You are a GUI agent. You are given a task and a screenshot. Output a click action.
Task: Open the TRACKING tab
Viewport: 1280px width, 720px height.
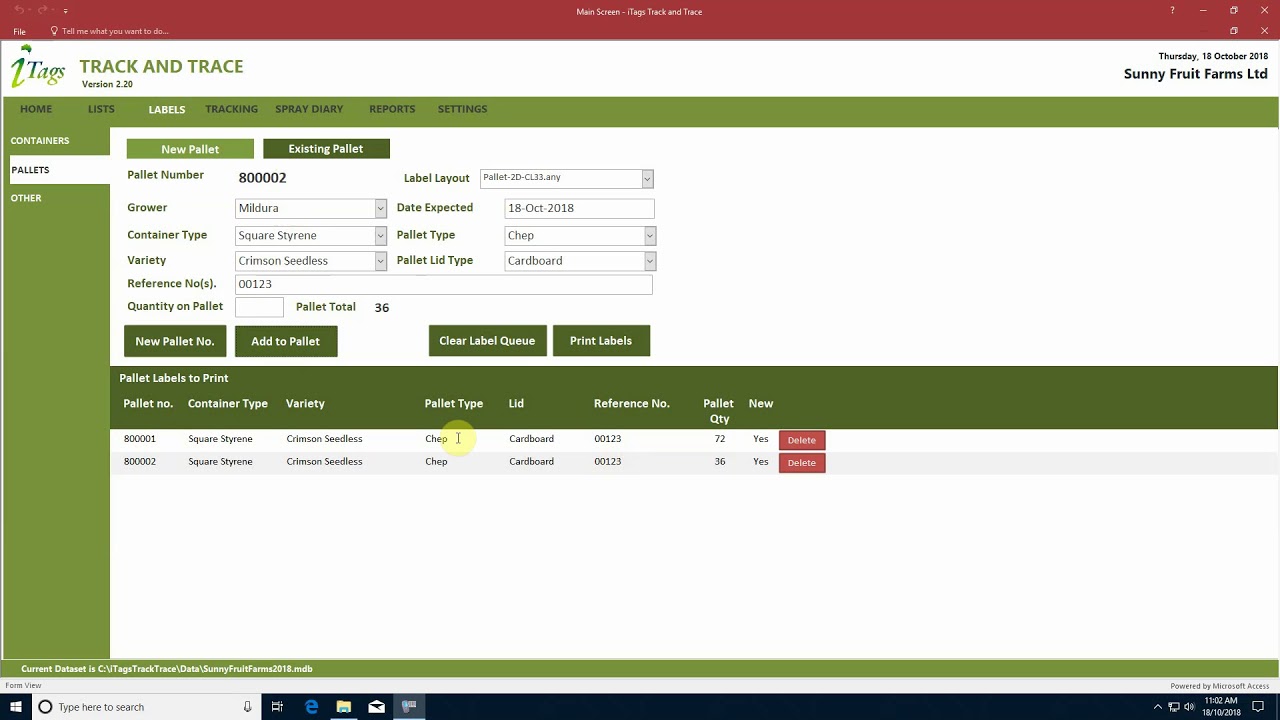[x=231, y=109]
